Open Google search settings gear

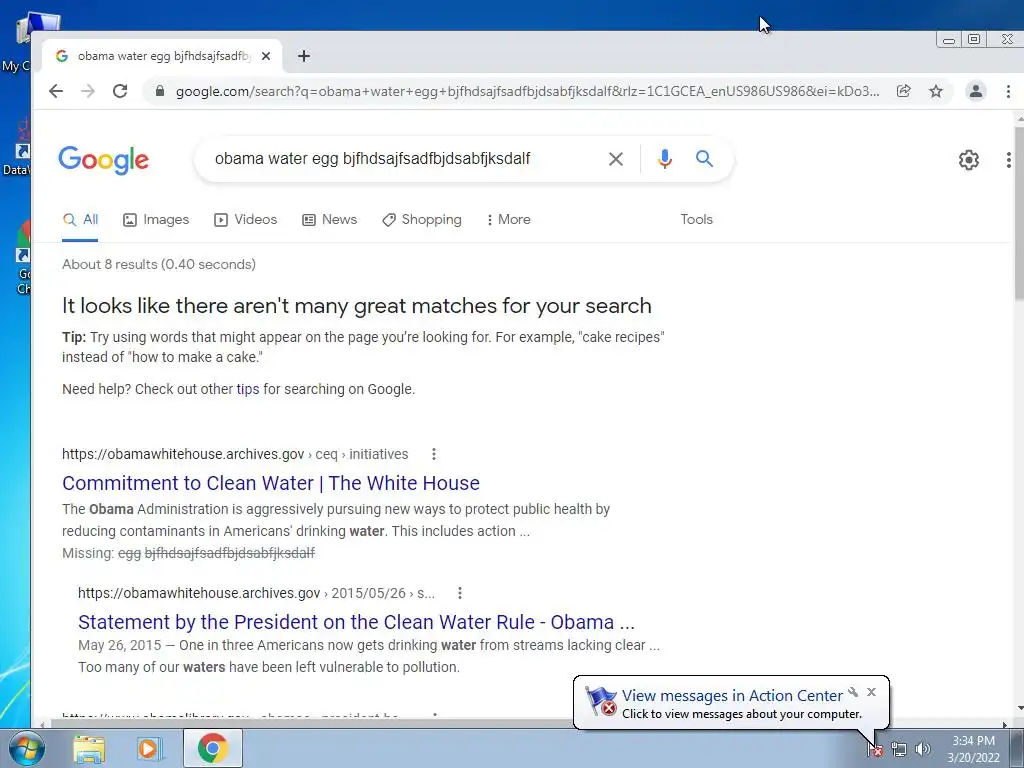click(x=968, y=160)
